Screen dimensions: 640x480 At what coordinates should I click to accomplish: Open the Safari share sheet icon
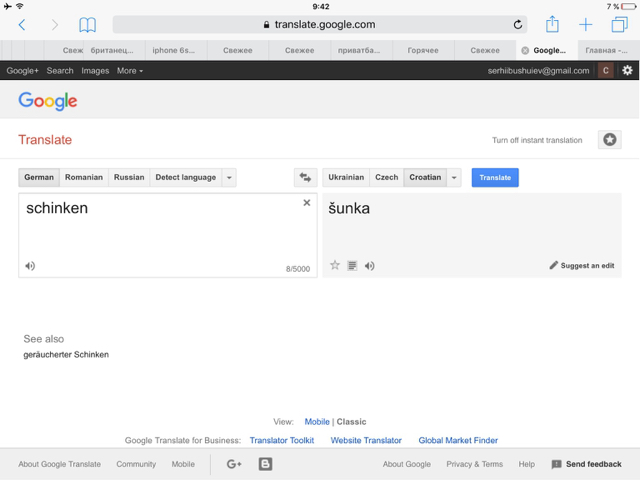pos(552,24)
